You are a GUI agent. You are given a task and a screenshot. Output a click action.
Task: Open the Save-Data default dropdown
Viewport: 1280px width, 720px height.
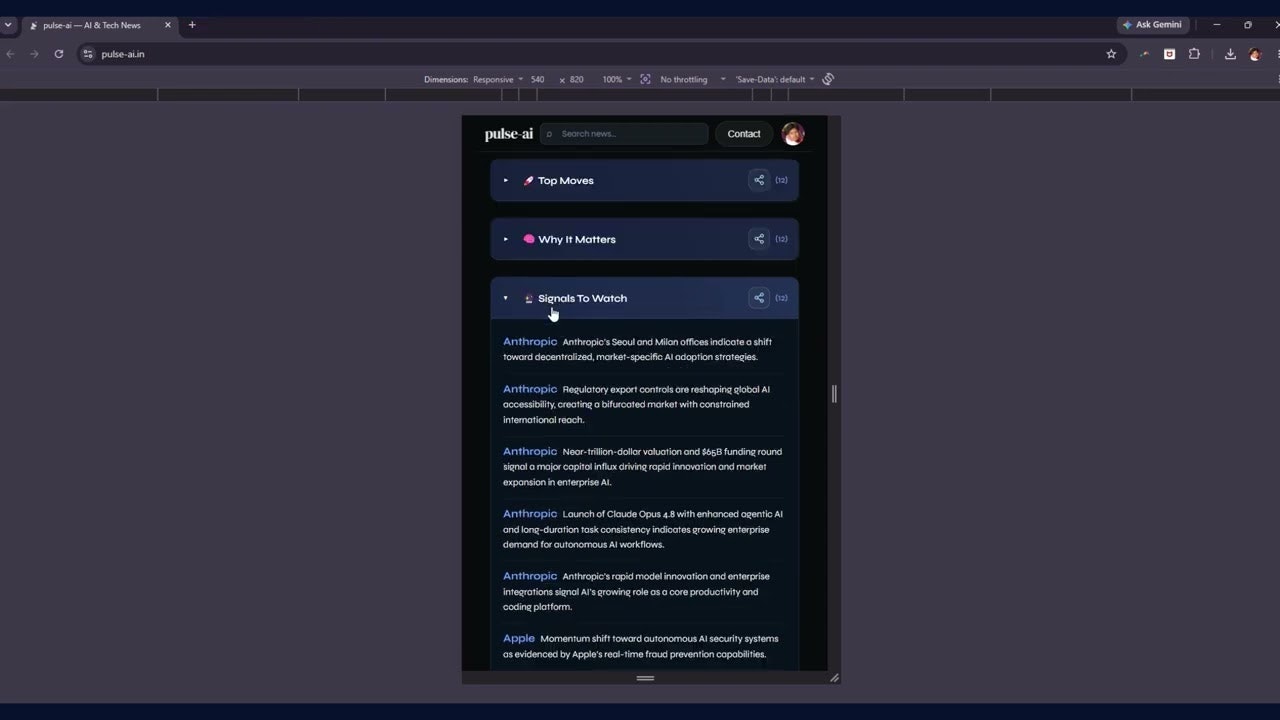click(x=775, y=79)
